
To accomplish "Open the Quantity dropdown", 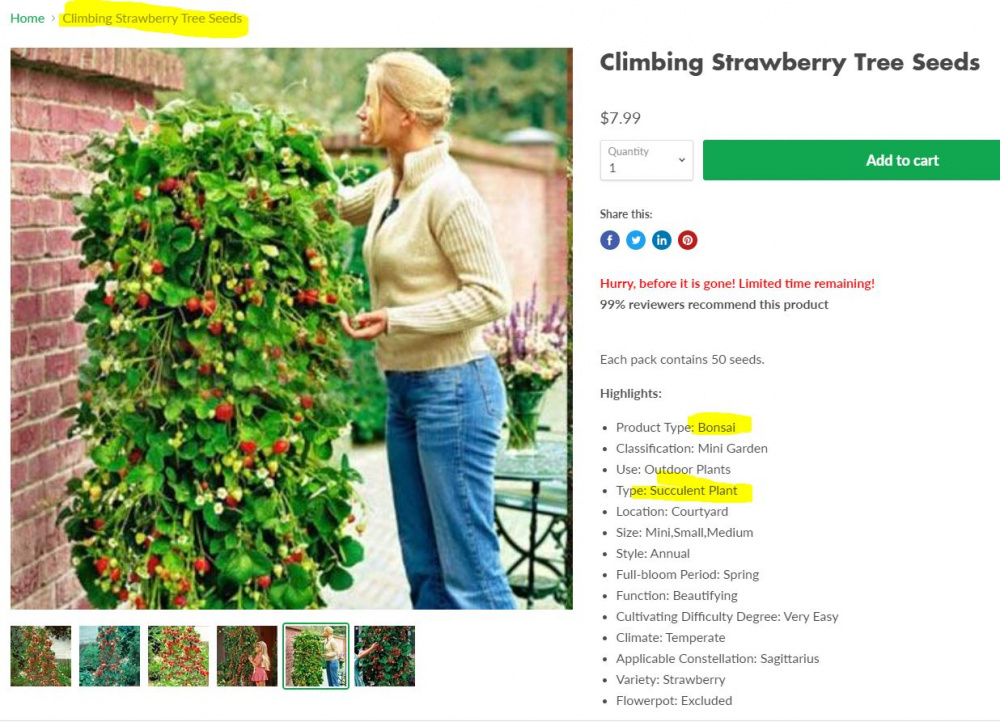I will tap(646, 160).
